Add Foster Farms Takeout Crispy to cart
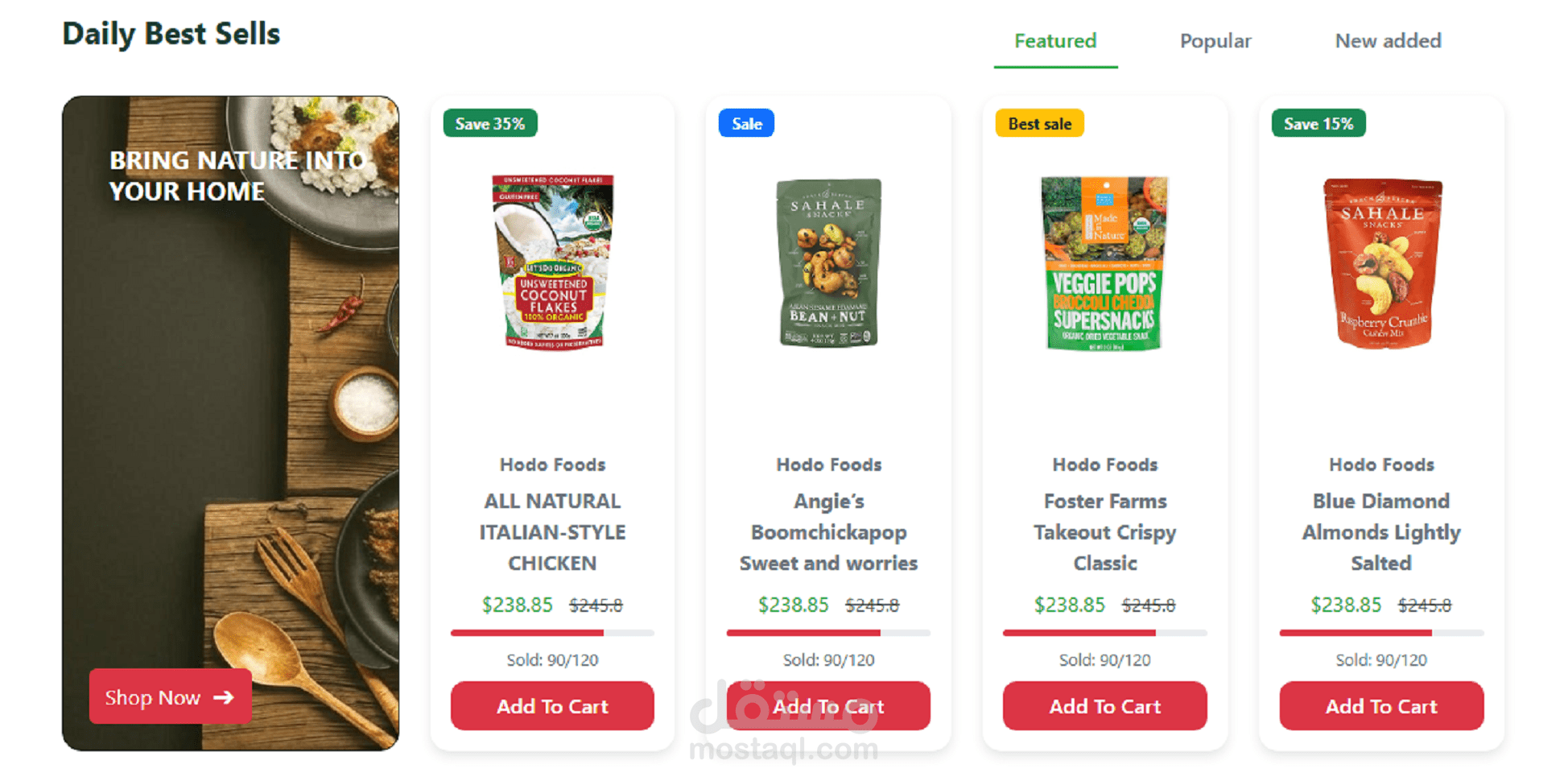The image size is (1568, 781). coord(1104,706)
